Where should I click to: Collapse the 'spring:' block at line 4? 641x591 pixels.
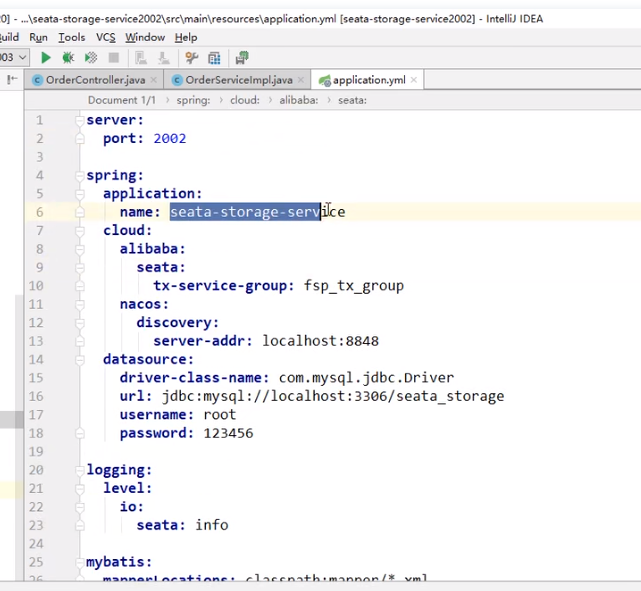coord(80,176)
